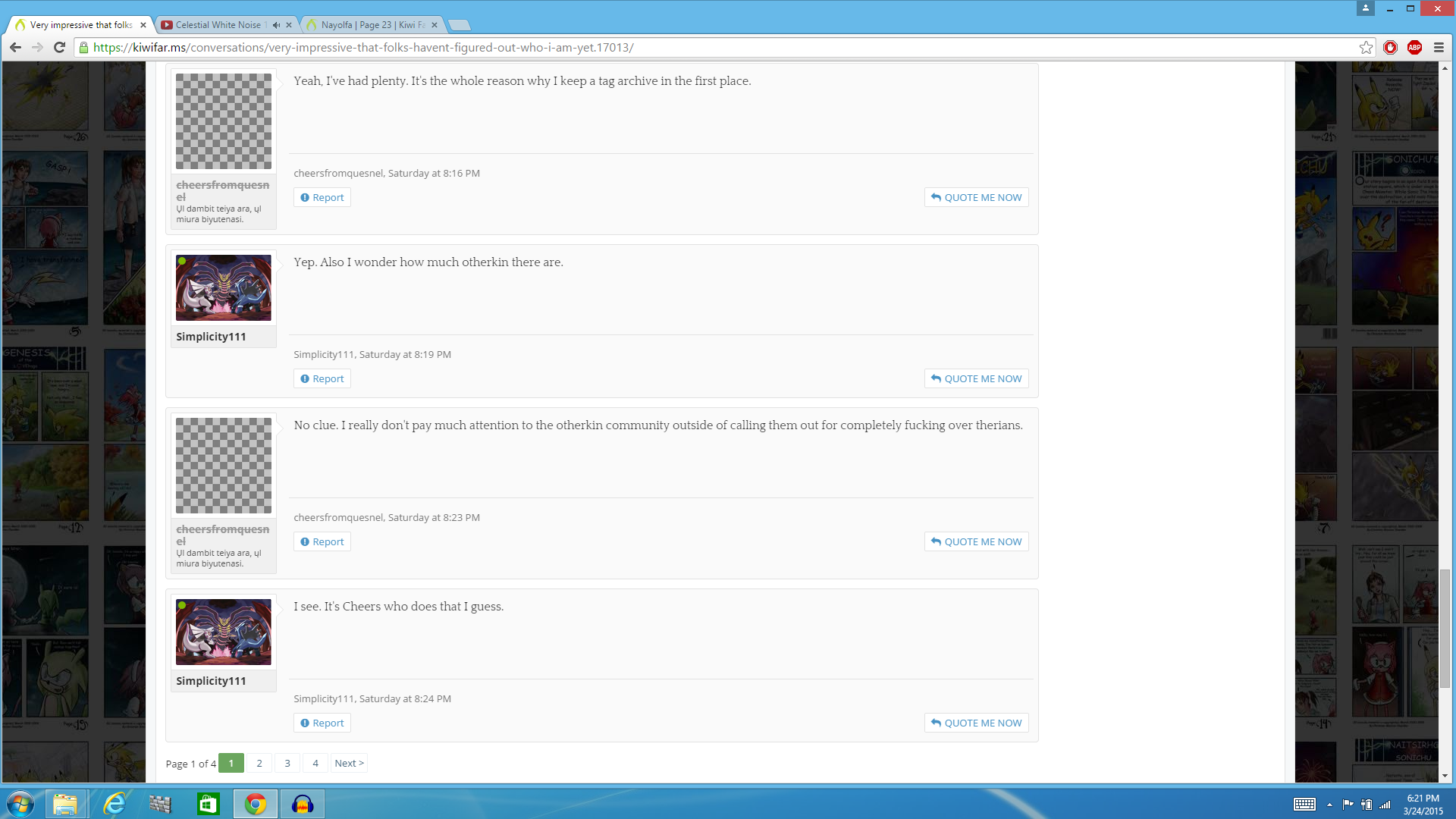The image size is (1456, 819).
Task: Report the 8:19 PM Simplicity111 post
Action: (x=322, y=378)
